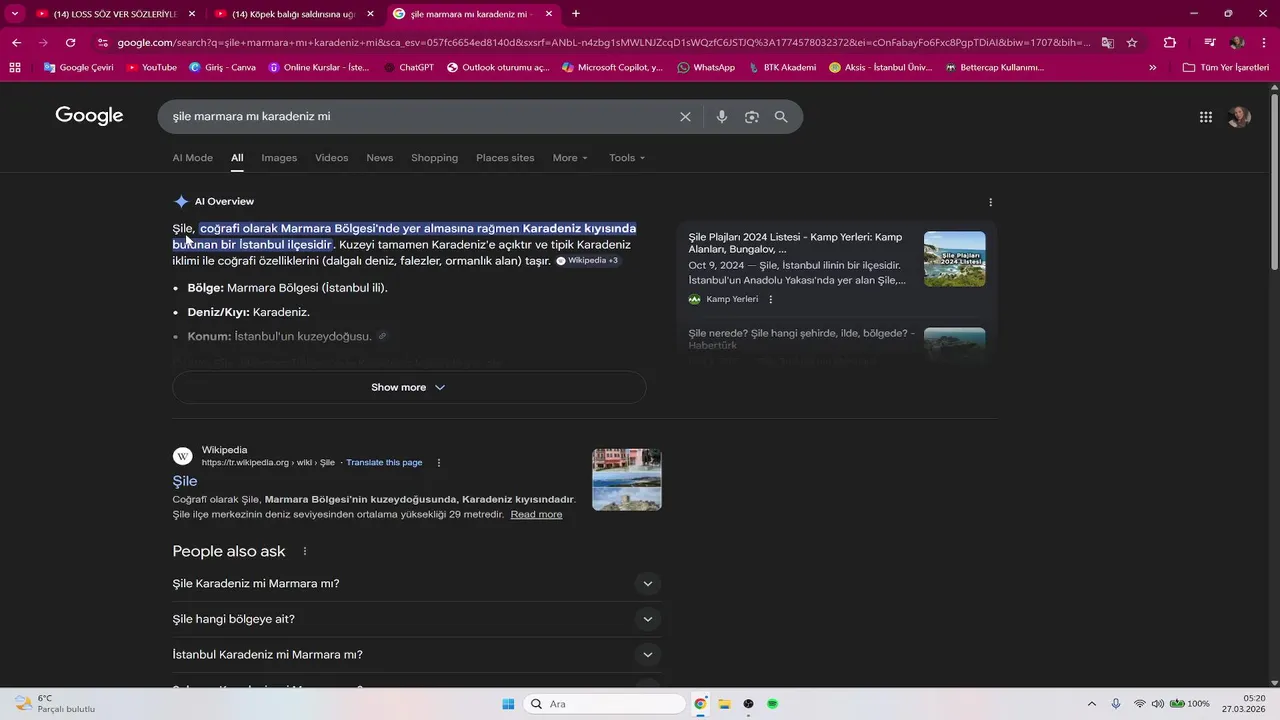Screen dimensions: 1280x720
Task: Click the Şile Wikipedia result thumbnail
Action: (627, 479)
